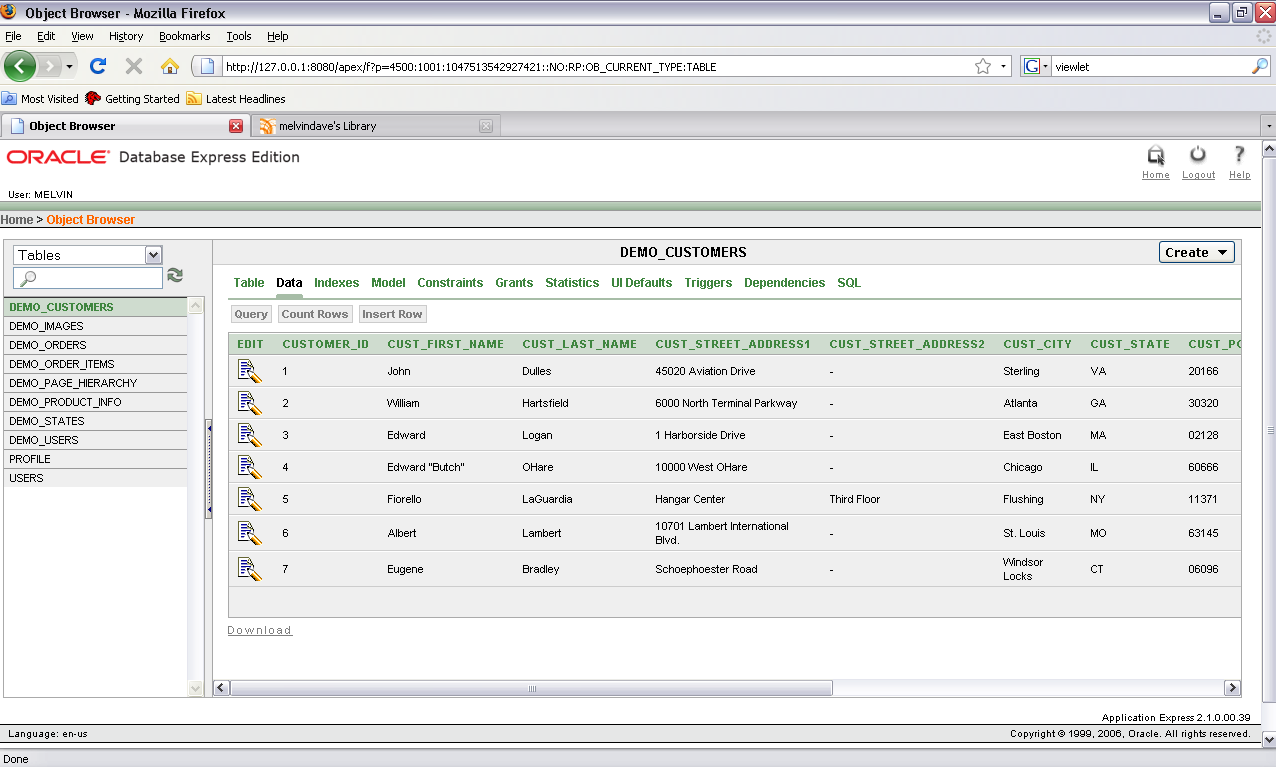Click the edit icon for customer John

coord(249,371)
